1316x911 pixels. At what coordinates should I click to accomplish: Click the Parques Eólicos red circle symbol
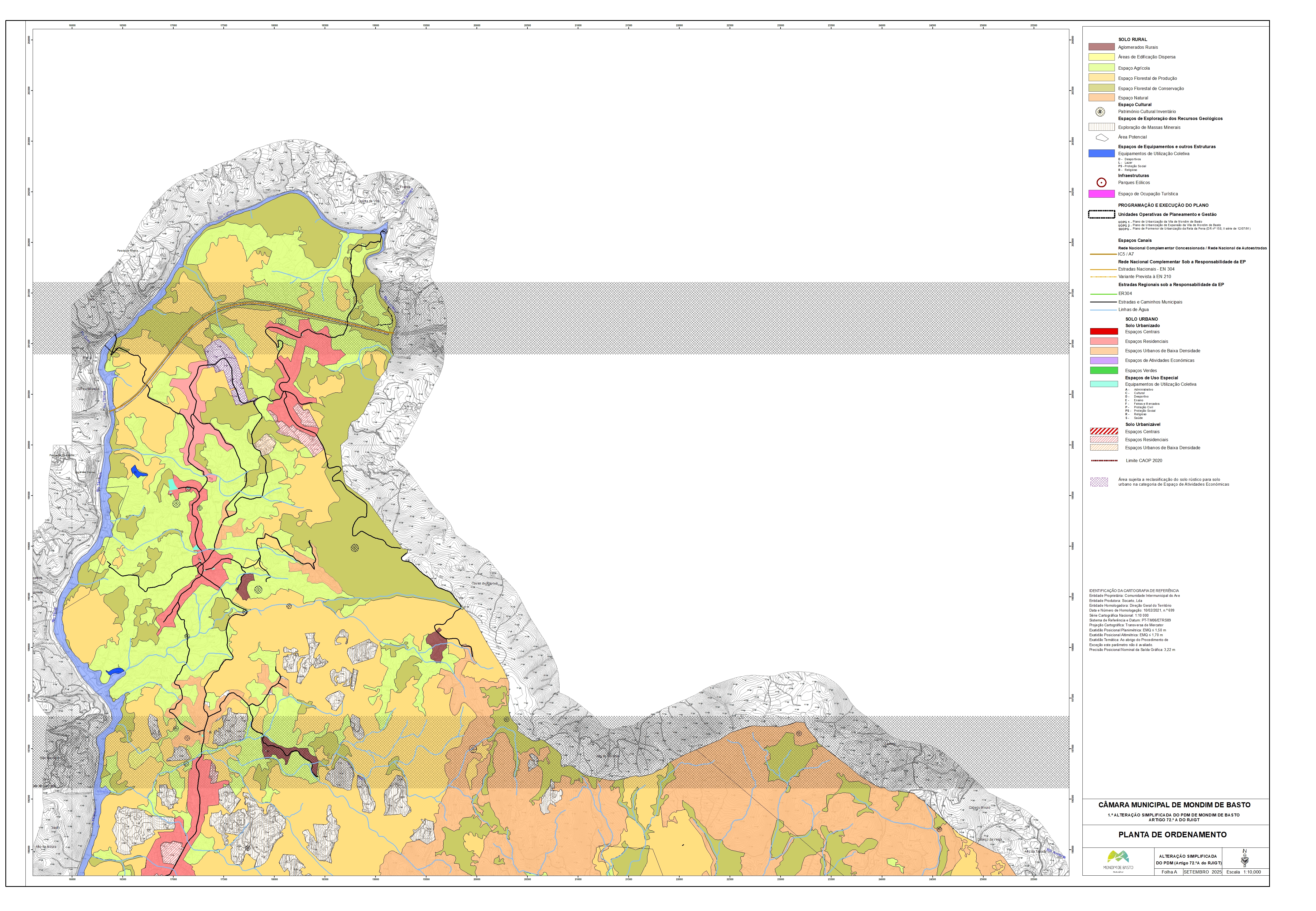pyautogui.click(x=1101, y=183)
